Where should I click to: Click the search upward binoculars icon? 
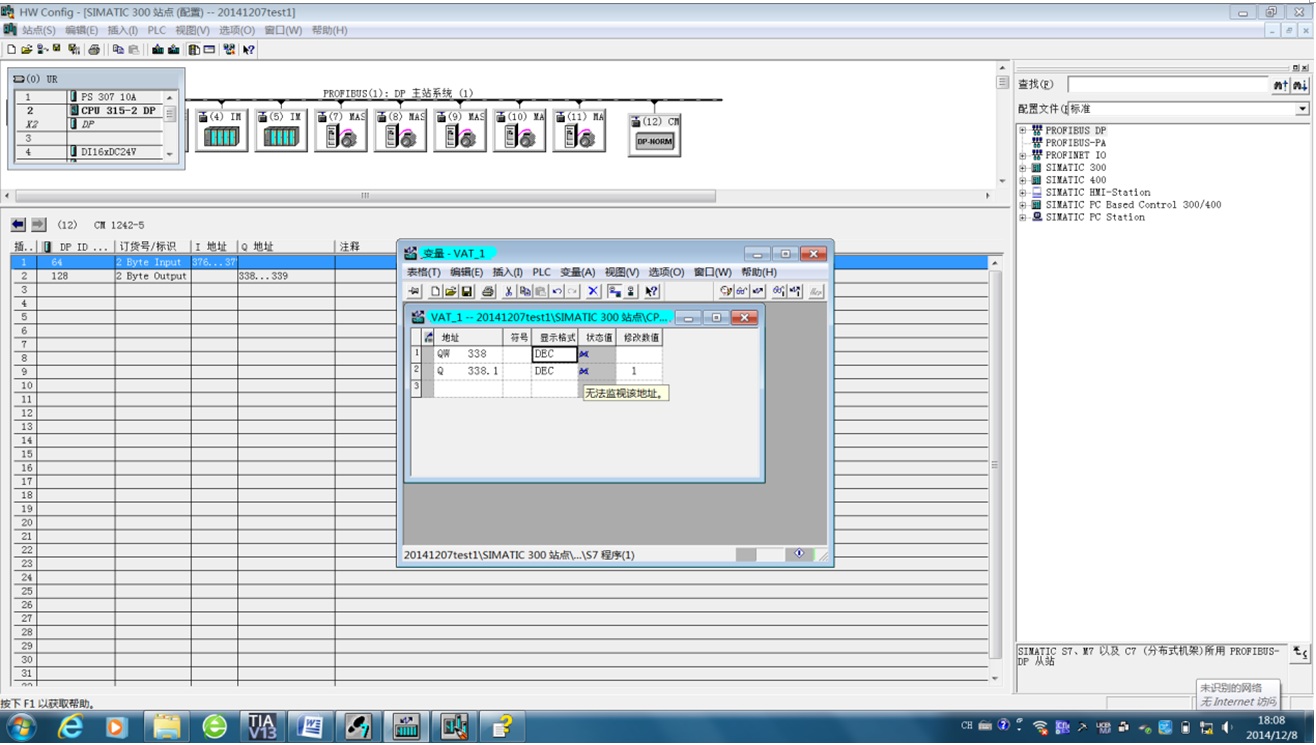[1281, 85]
